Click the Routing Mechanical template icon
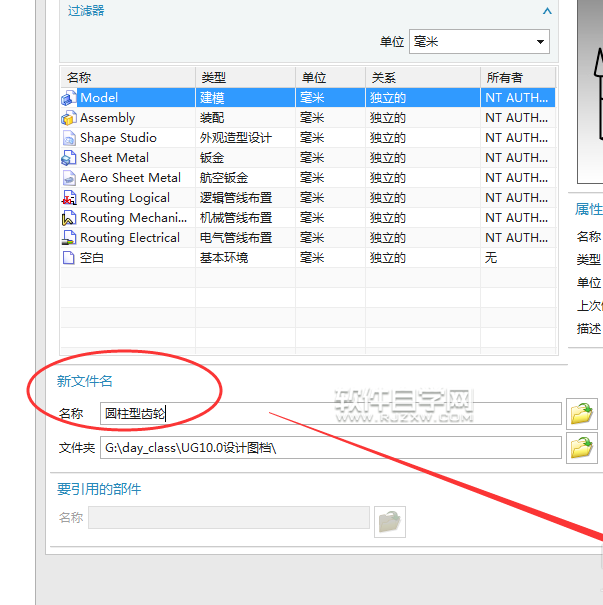This screenshot has width=603, height=605. pos(69,218)
